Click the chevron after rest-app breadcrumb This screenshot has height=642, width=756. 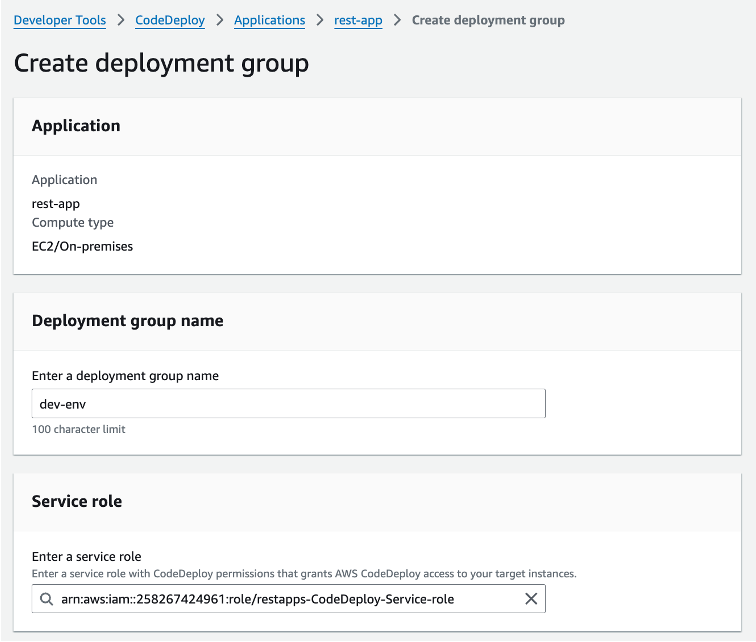pos(397,20)
